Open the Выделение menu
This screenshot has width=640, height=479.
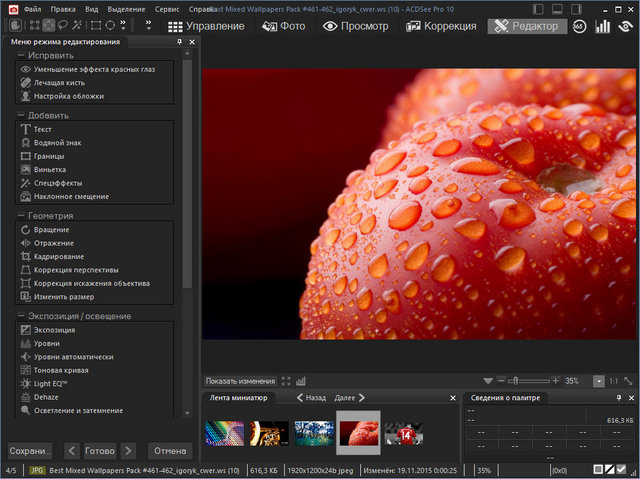click(x=125, y=8)
